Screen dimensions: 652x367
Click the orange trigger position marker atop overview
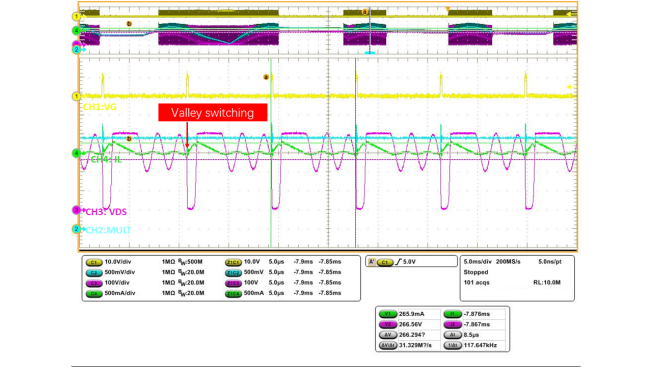(x=448, y=9)
